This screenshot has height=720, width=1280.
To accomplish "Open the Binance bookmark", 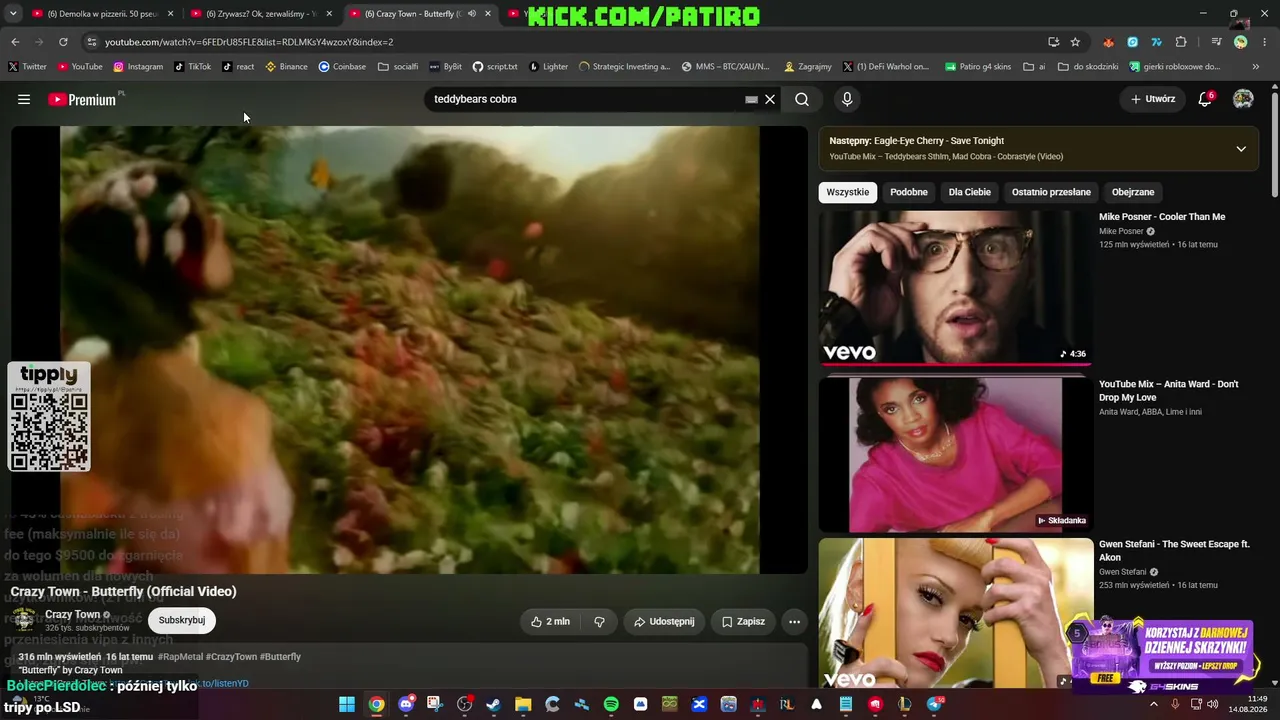I will tap(287, 67).
